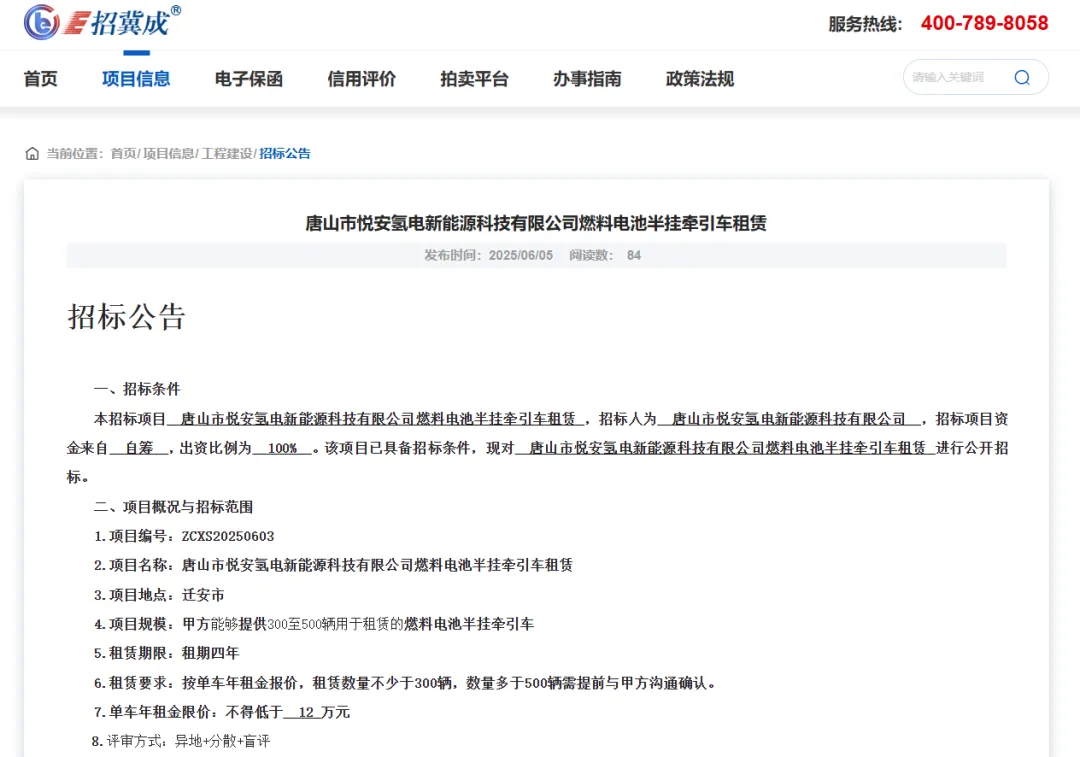Image resolution: width=1080 pixels, height=757 pixels.
Task: Click the heading 一、招标条件
Action: tap(137, 389)
